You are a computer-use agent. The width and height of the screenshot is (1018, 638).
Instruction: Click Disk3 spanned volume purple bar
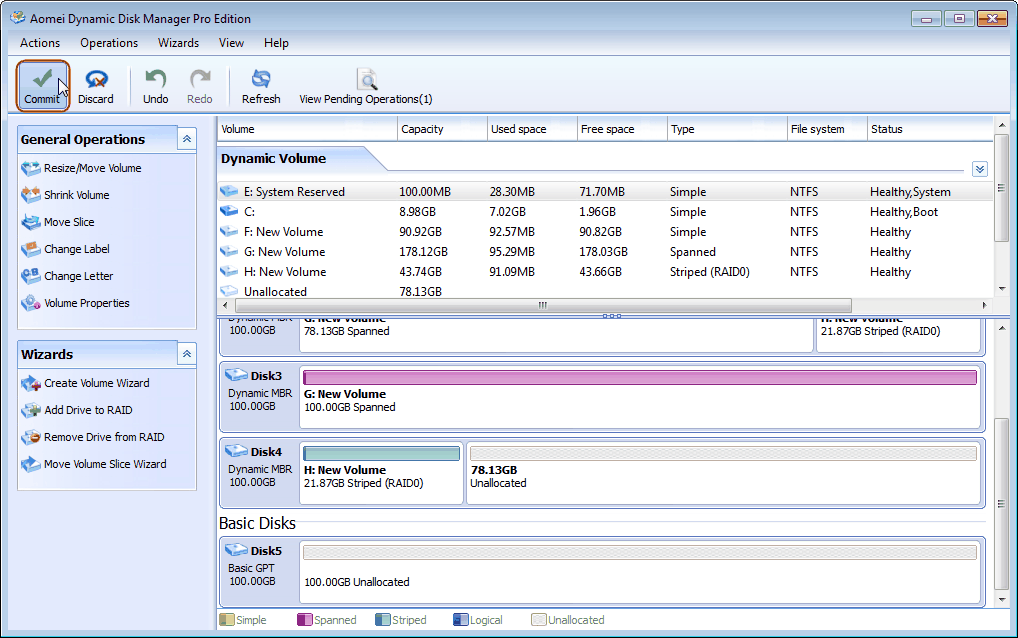coord(639,377)
